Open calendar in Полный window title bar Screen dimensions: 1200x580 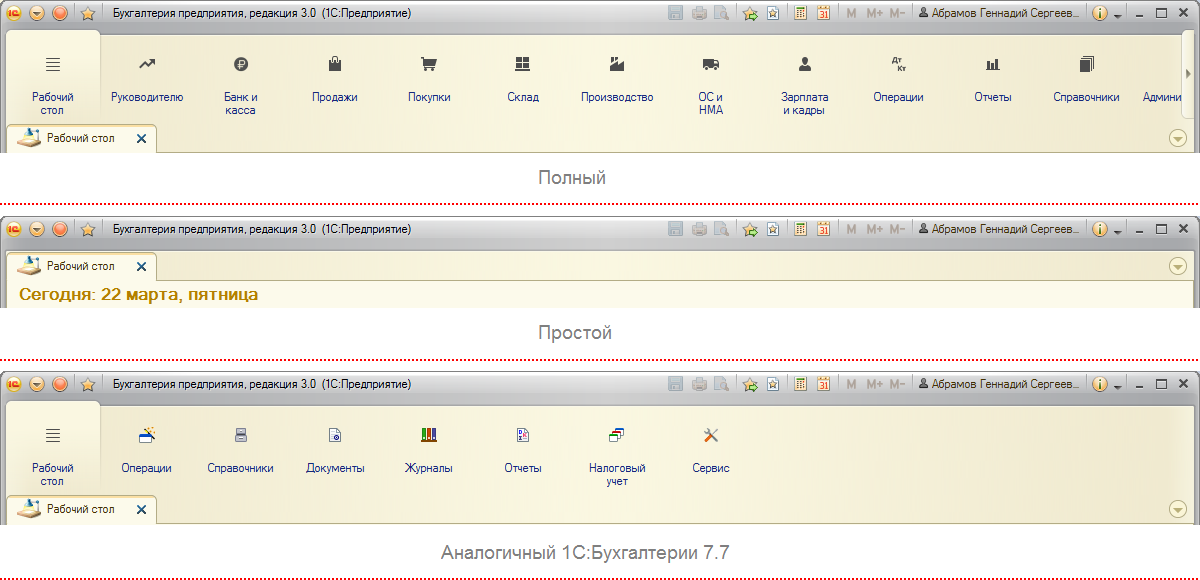(824, 14)
